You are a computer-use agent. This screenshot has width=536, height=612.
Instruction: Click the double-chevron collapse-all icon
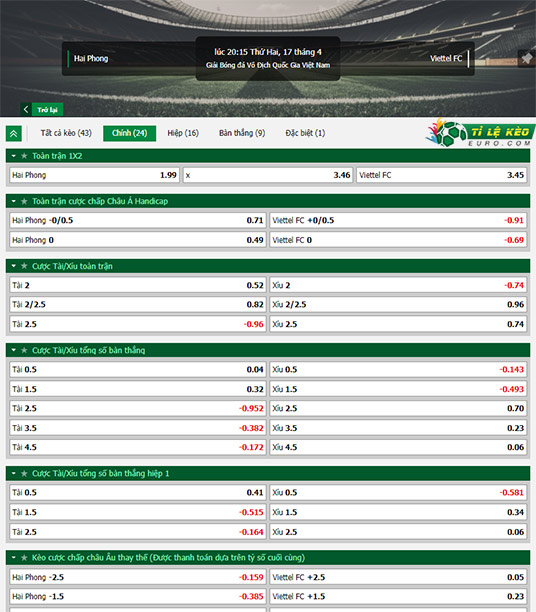14,134
